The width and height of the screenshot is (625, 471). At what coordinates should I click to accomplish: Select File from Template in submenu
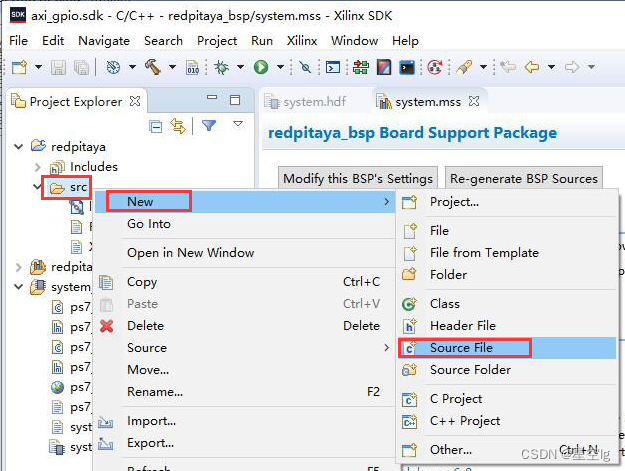coord(507,253)
